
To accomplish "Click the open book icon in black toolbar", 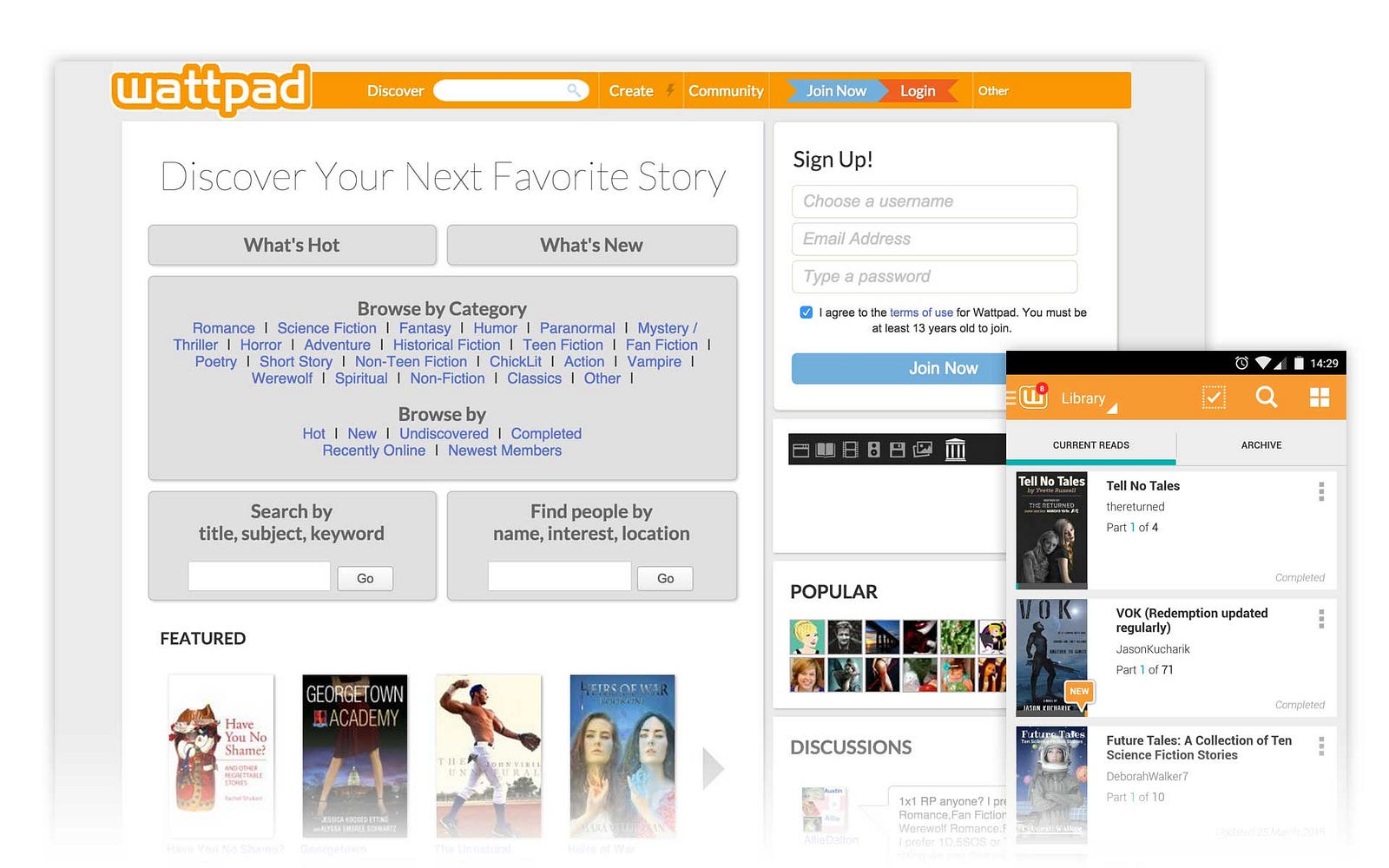I will 826,450.
